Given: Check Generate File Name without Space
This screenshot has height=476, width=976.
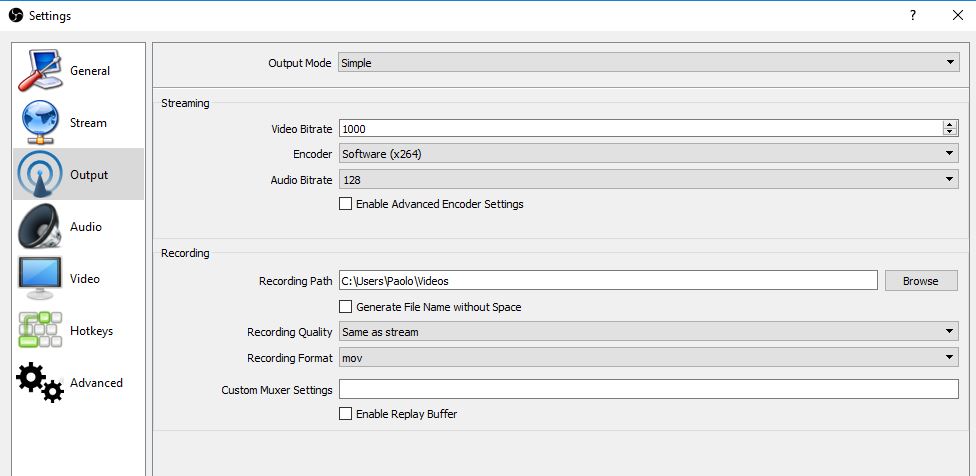Looking at the screenshot, I should click(345, 307).
